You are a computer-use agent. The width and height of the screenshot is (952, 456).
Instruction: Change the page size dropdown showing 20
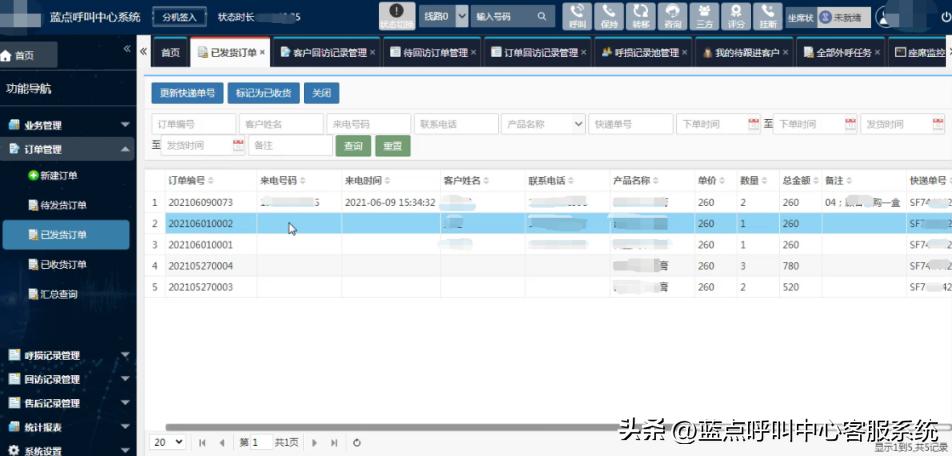167,442
